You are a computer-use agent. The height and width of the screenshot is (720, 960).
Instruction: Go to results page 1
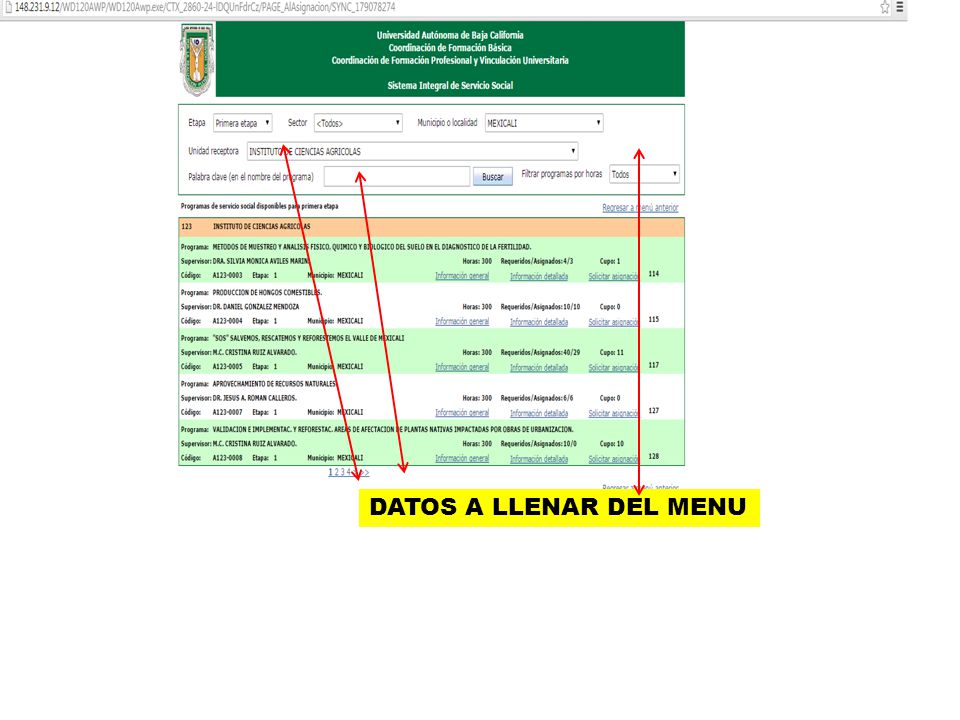(331, 472)
